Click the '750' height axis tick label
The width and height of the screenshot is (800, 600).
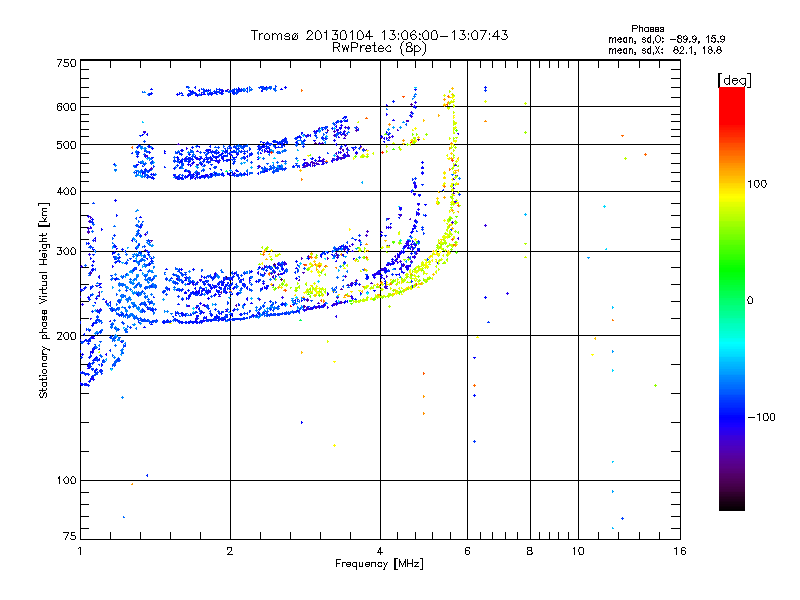pos(66,63)
